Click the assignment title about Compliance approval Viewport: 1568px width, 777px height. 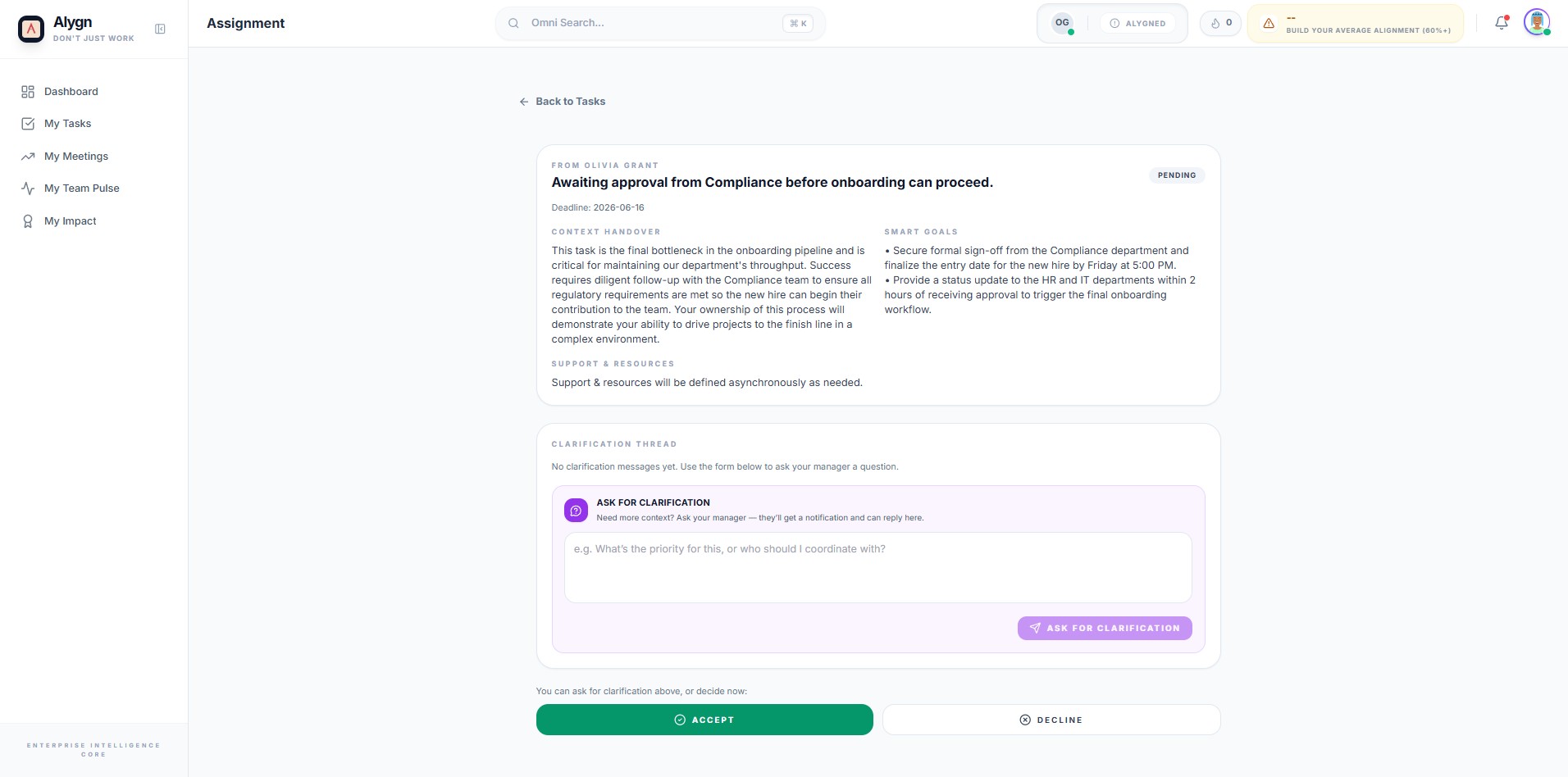pyautogui.click(x=772, y=182)
